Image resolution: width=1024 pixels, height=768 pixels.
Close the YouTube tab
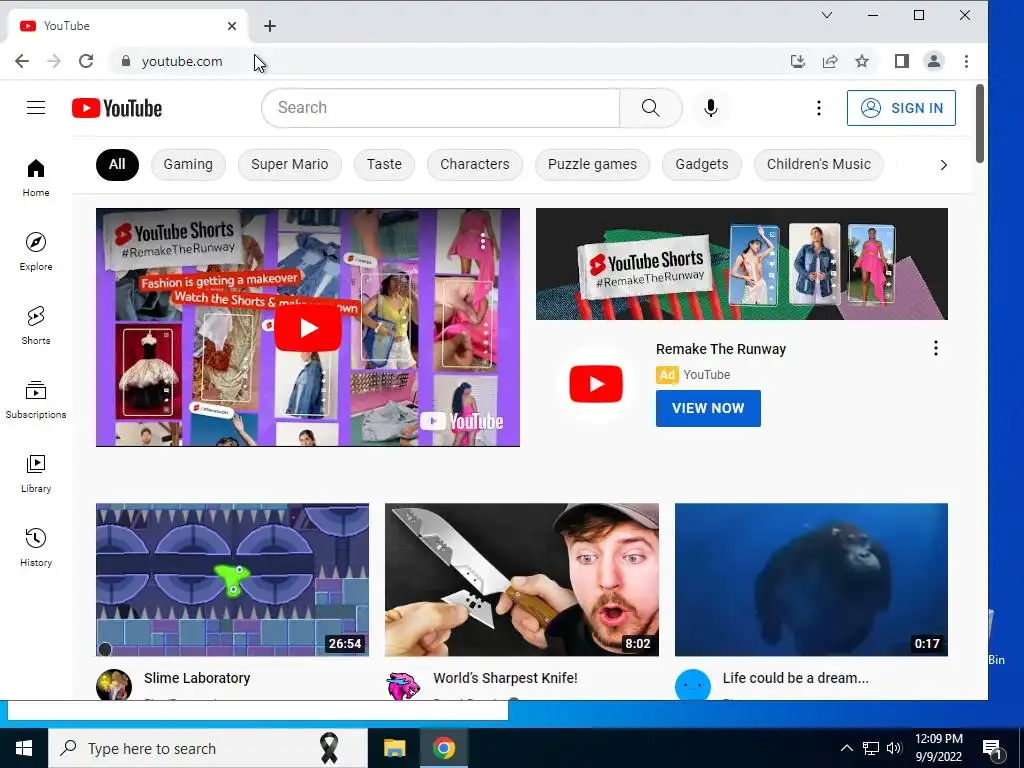click(x=232, y=26)
